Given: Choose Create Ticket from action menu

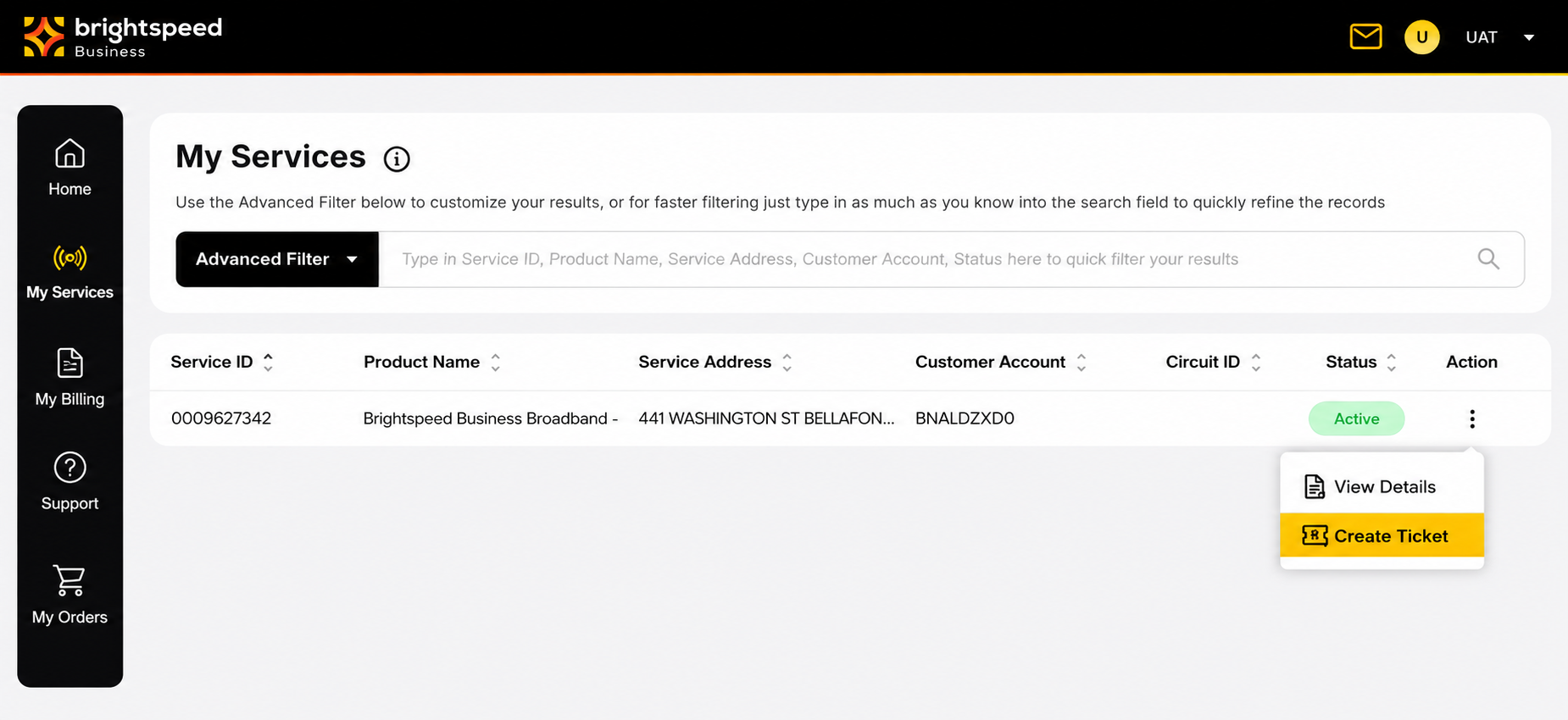Looking at the screenshot, I should pyautogui.click(x=1382, y=535).
